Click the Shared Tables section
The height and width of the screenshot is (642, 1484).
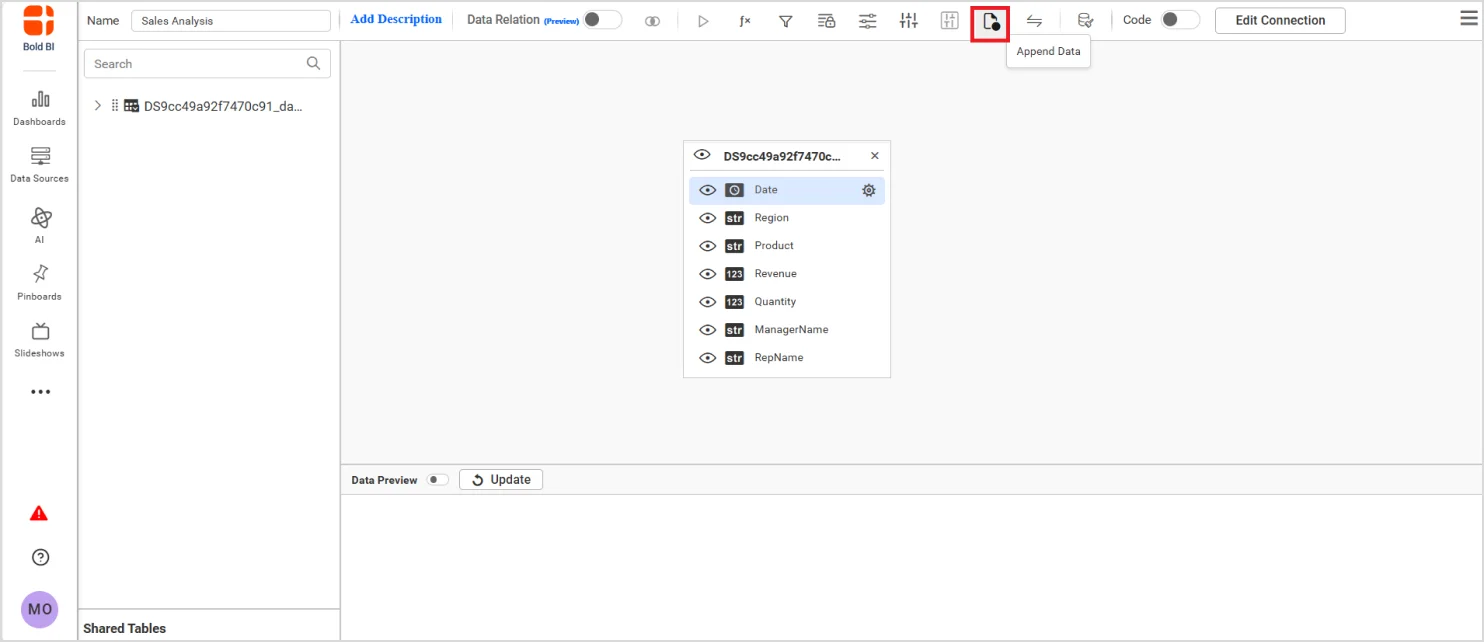125,628
